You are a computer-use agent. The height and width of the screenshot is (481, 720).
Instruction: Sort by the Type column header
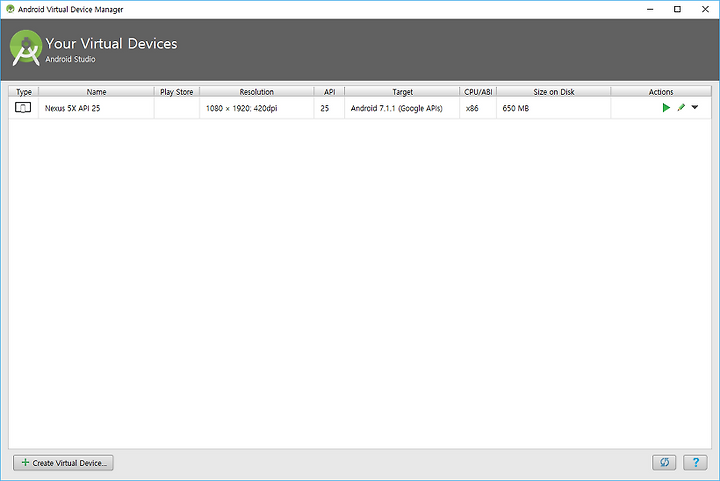pos(24,92)
